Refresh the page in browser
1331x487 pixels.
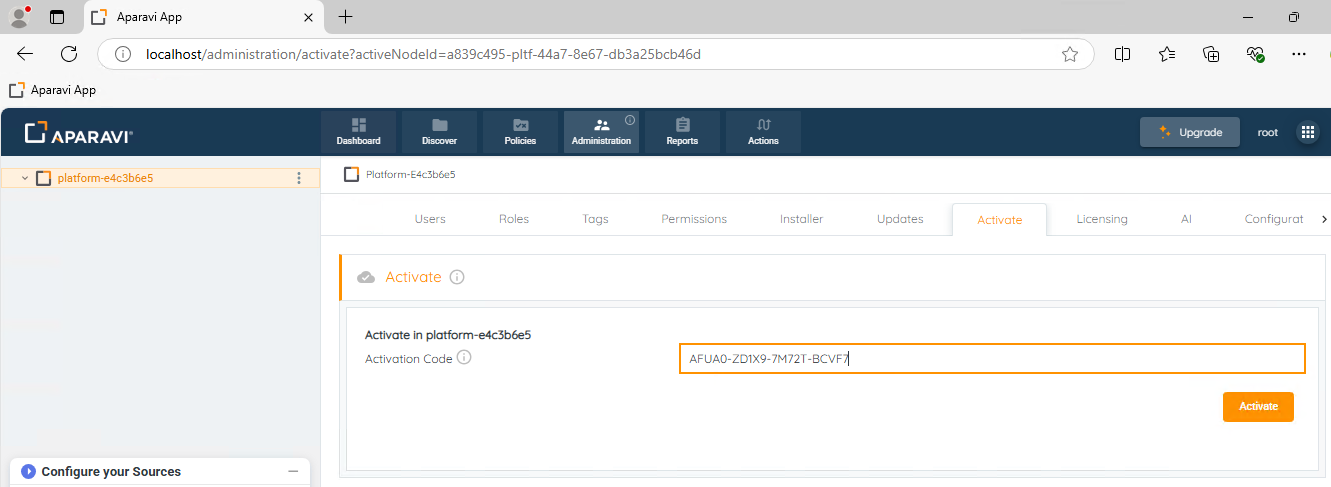click(69, 54)
